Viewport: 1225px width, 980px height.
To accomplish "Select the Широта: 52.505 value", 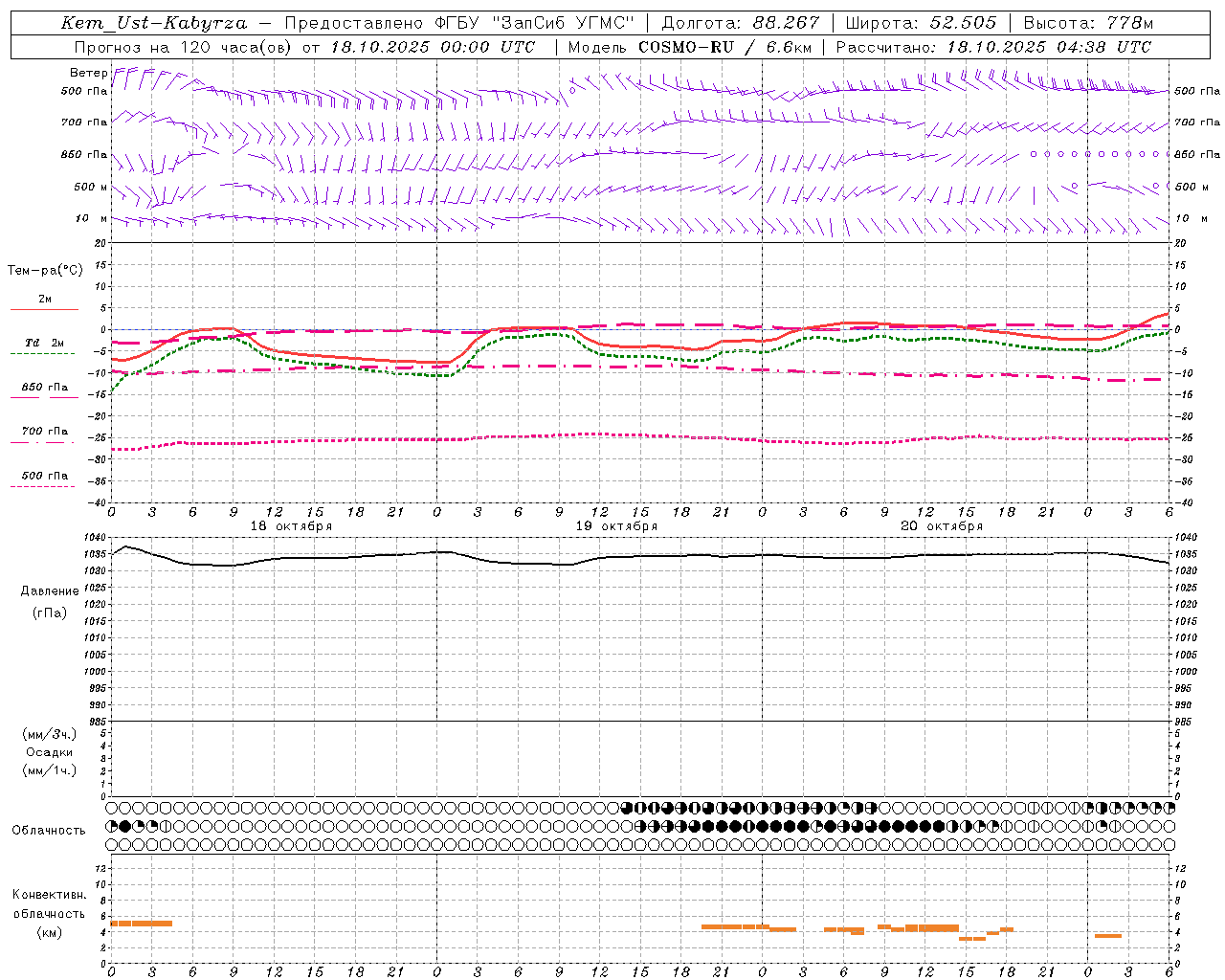I will click(x=921, y=23).
